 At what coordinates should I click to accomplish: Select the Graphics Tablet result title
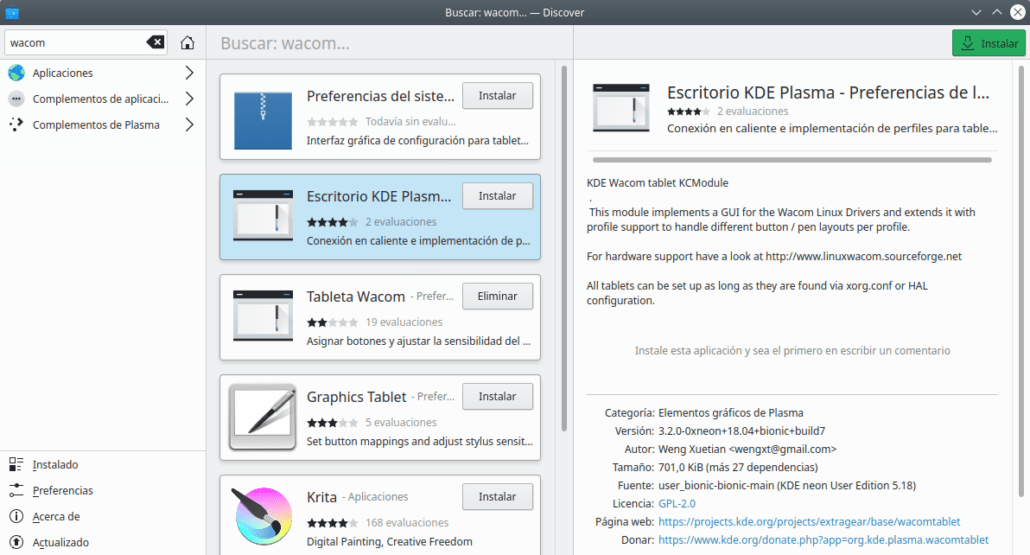357,397
